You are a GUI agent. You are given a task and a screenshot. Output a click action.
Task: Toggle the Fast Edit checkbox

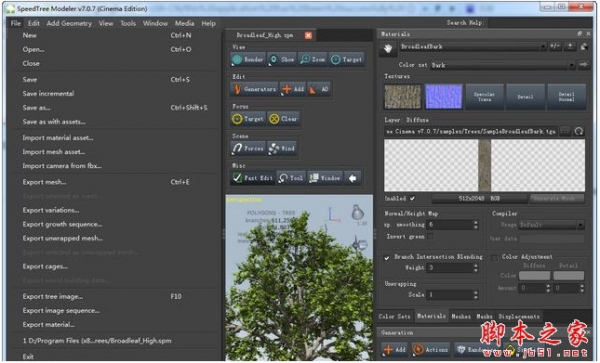pos(237,178)
